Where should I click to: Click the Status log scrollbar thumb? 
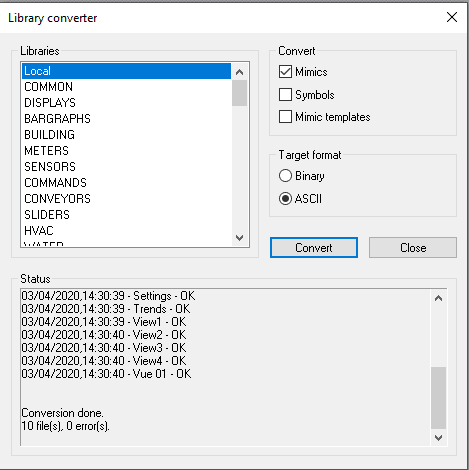tap(438, 398)
